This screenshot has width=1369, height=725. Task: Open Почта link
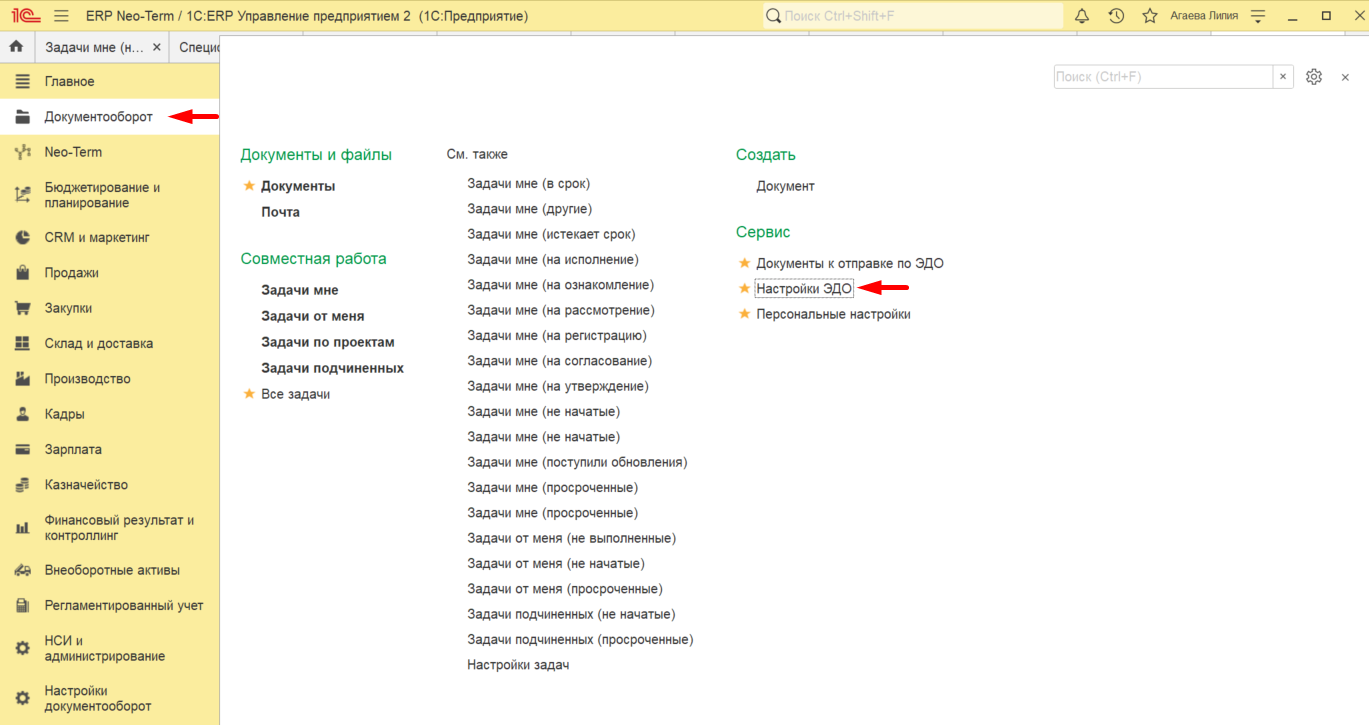280,212
